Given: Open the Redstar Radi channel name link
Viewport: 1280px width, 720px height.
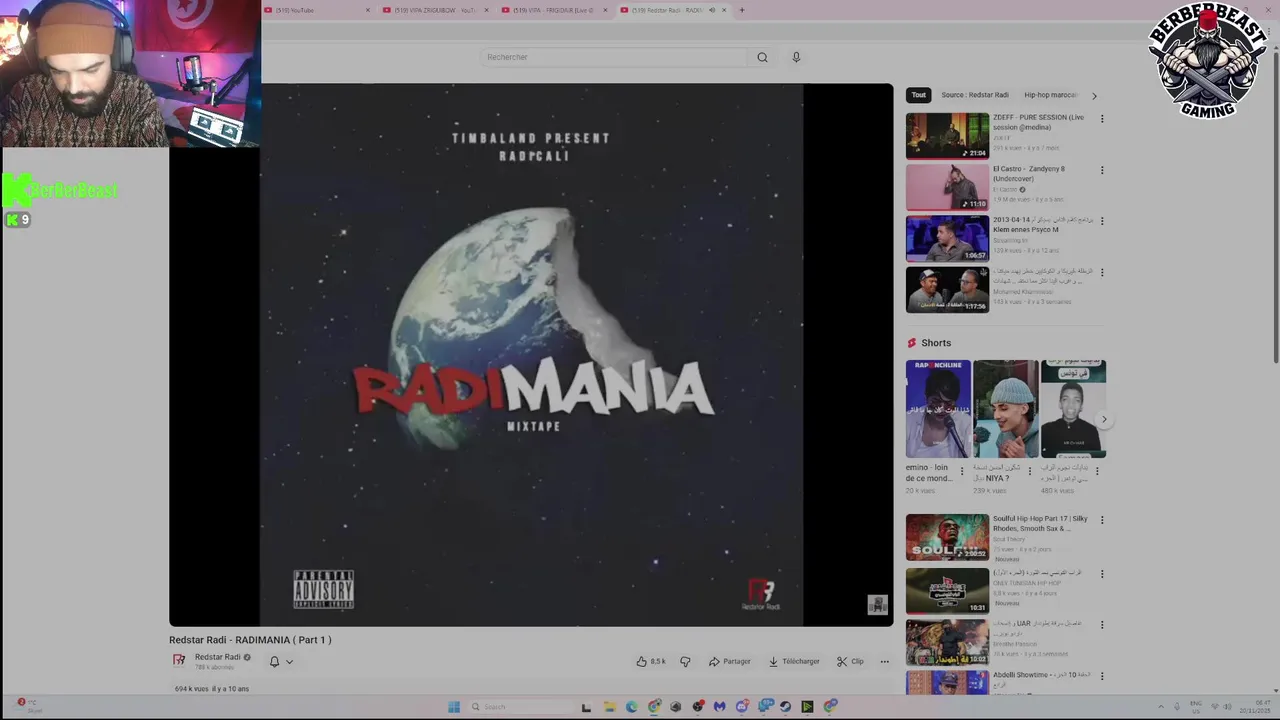Looking at the screenshot, I should point(217,657).
